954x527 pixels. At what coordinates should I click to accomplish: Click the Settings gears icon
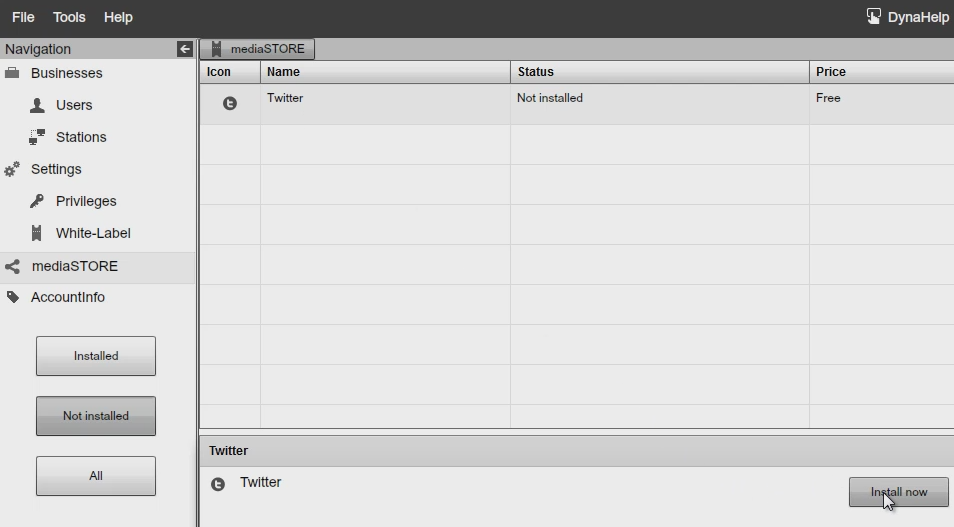coord(12,170)
